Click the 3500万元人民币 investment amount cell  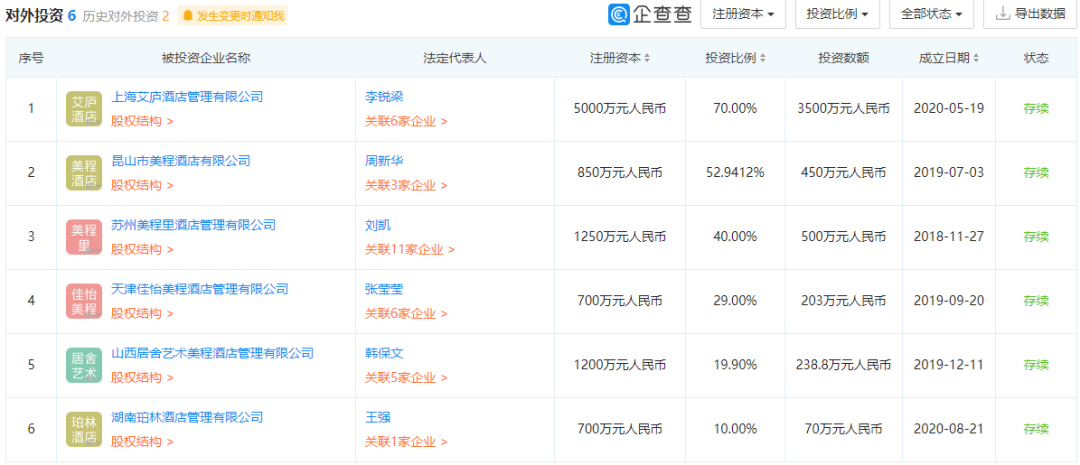coord(844,109)
